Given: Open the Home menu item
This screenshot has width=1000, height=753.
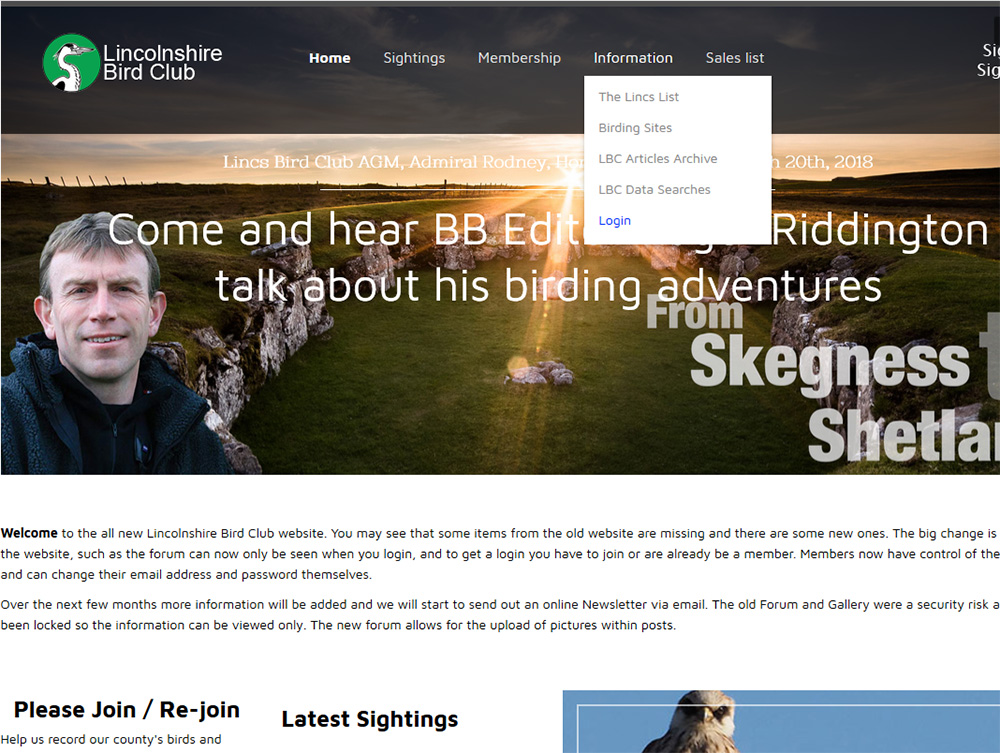Looking at the screenshot, I should pyautogui.click(x=330, y=58).
